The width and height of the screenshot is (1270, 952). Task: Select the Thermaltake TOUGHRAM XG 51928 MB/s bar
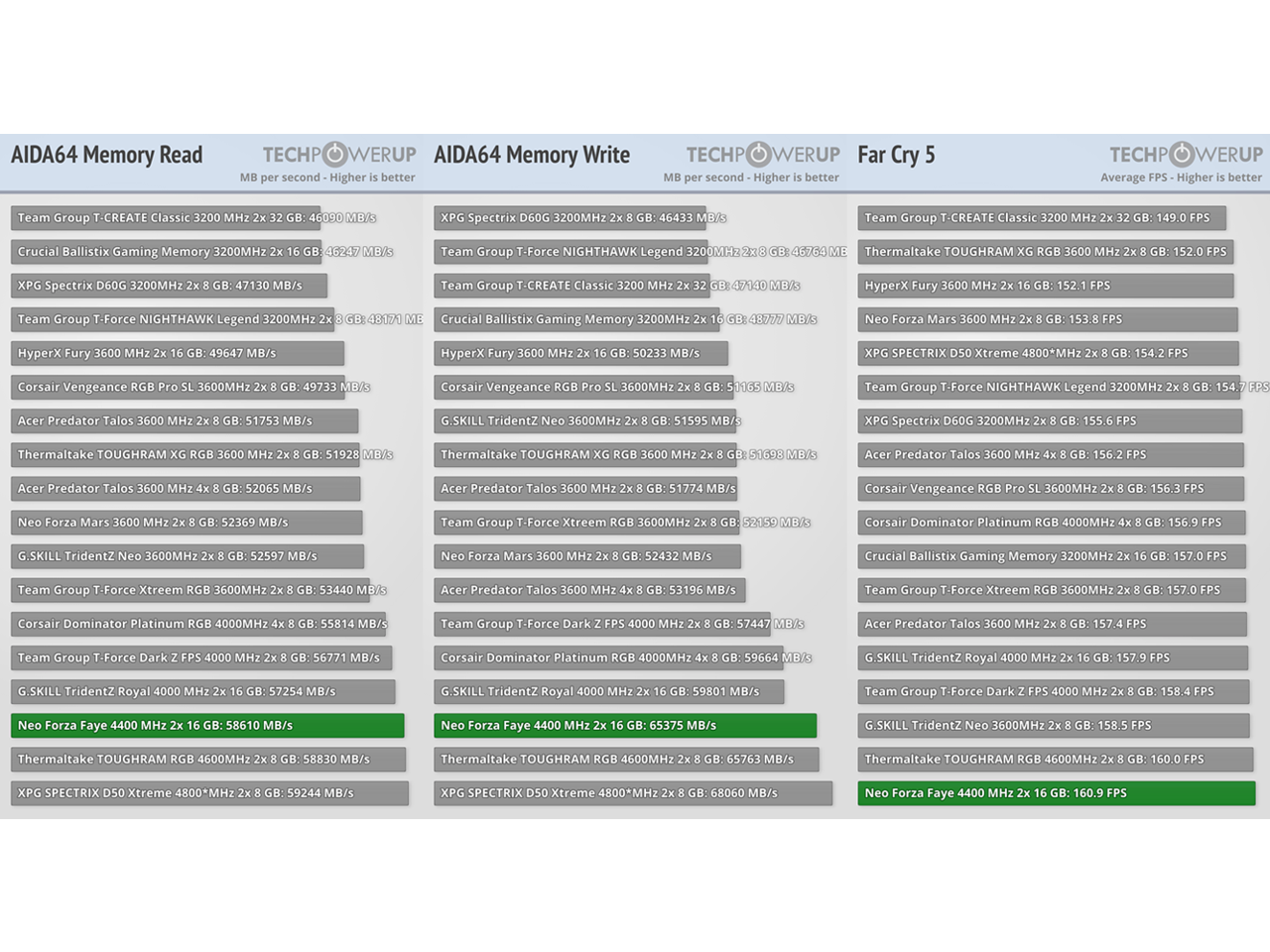tap(186, 454)
